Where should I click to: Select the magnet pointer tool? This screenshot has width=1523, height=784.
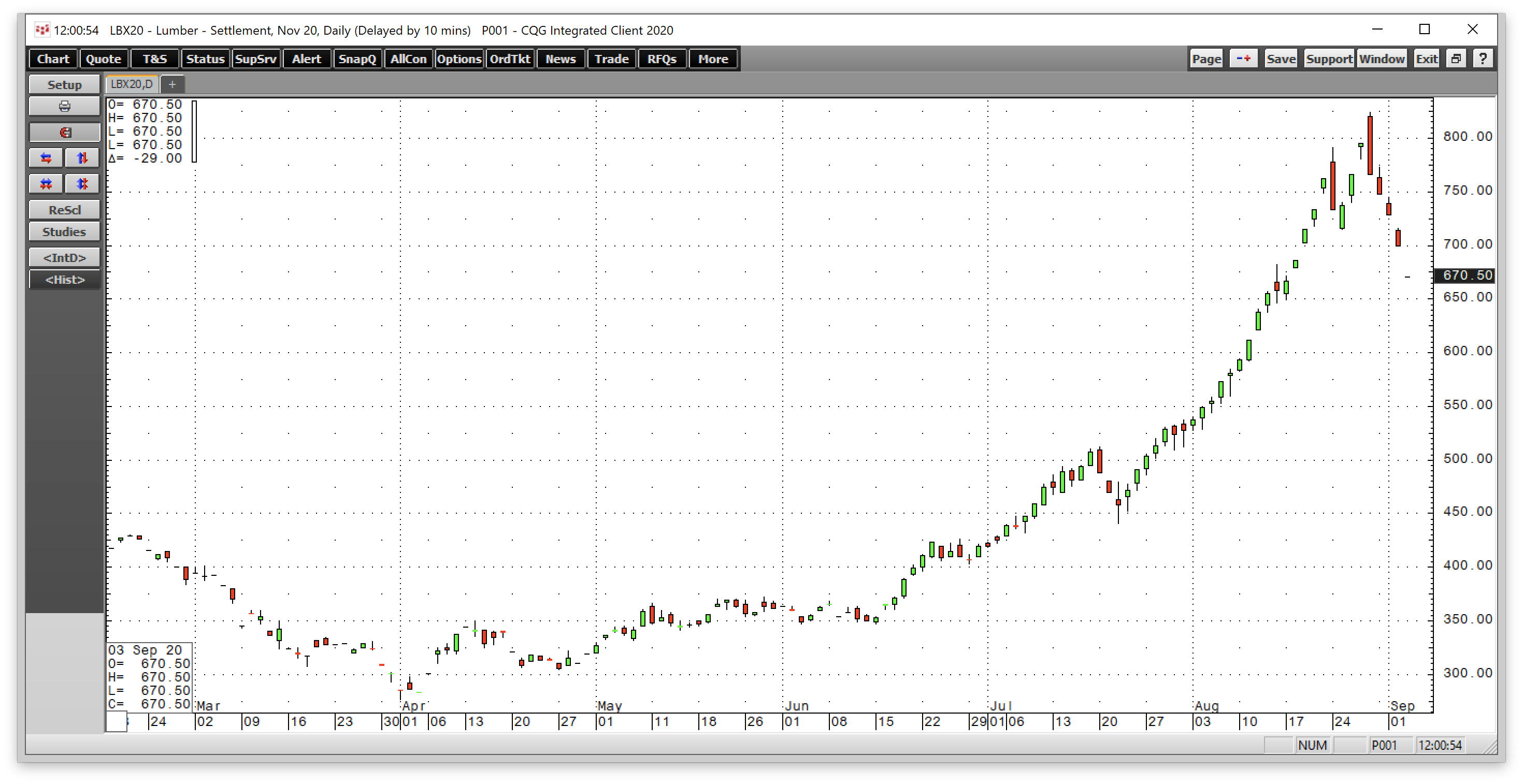(x=64, y=132)
